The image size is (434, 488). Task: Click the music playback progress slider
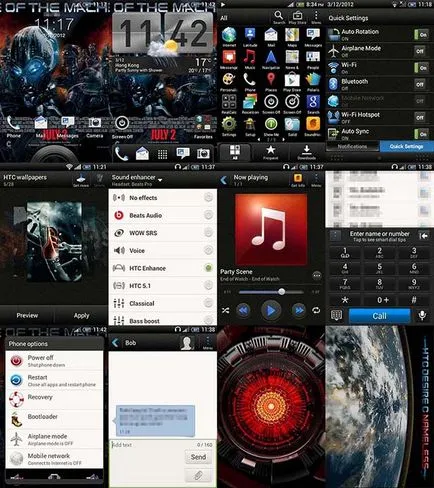pos(271,292)
